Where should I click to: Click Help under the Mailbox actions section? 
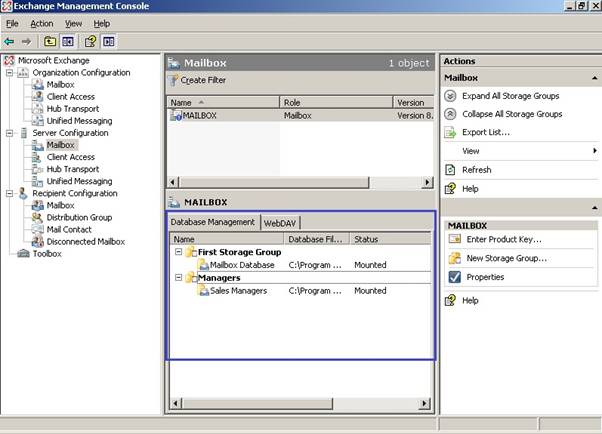pyautogui.click(x=470, y=189)
